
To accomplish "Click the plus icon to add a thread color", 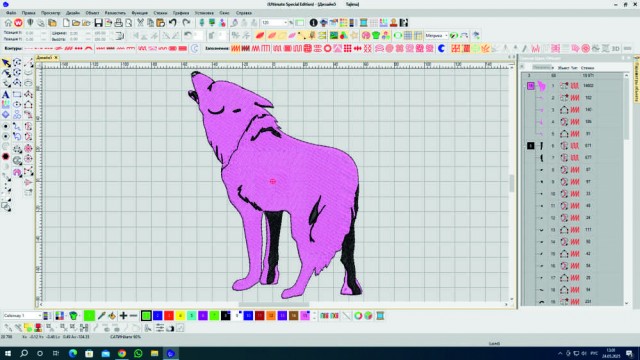I will 123,316.
